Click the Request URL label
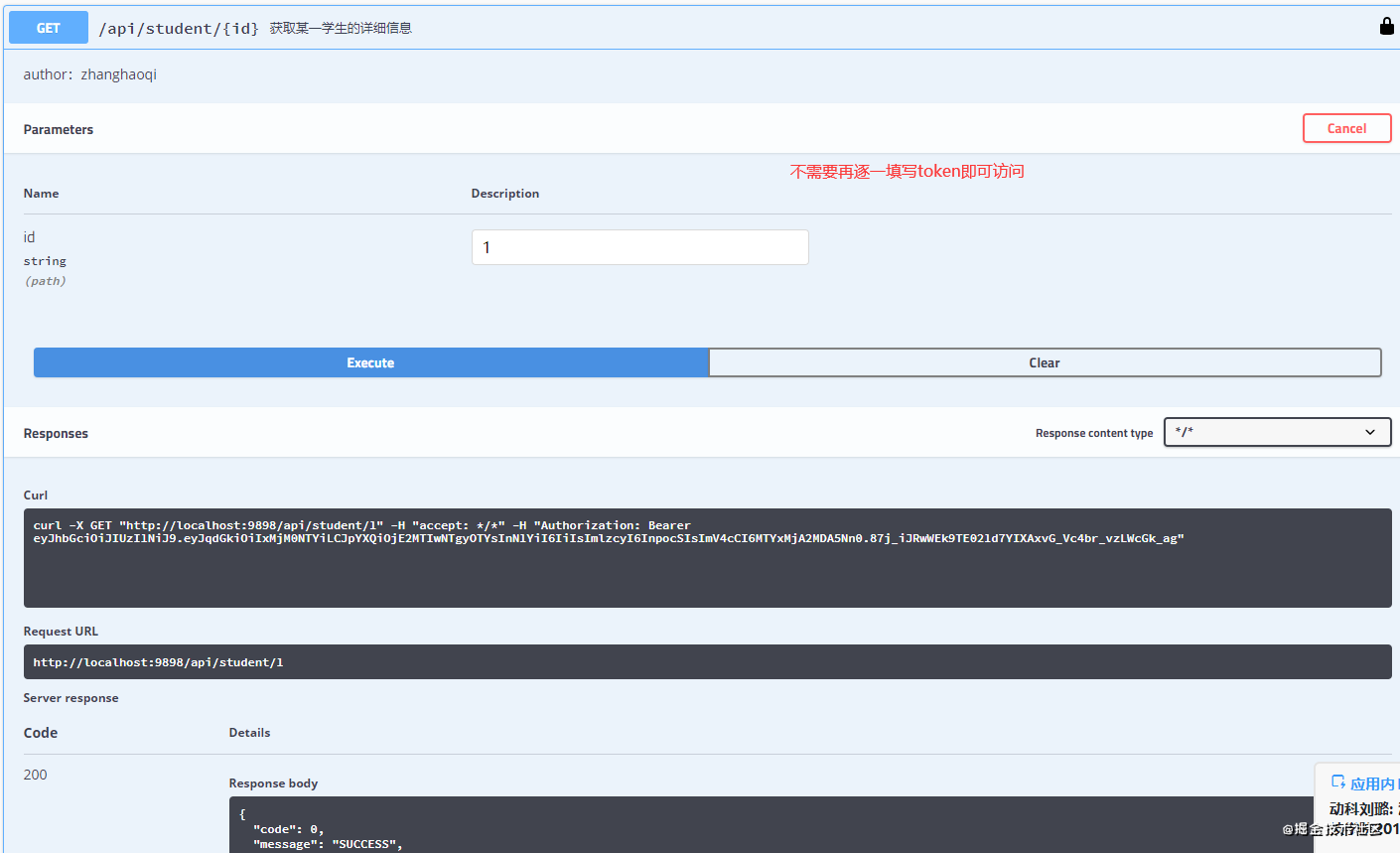The height and width of the screenshot is (853, 1400). point(61,632)
